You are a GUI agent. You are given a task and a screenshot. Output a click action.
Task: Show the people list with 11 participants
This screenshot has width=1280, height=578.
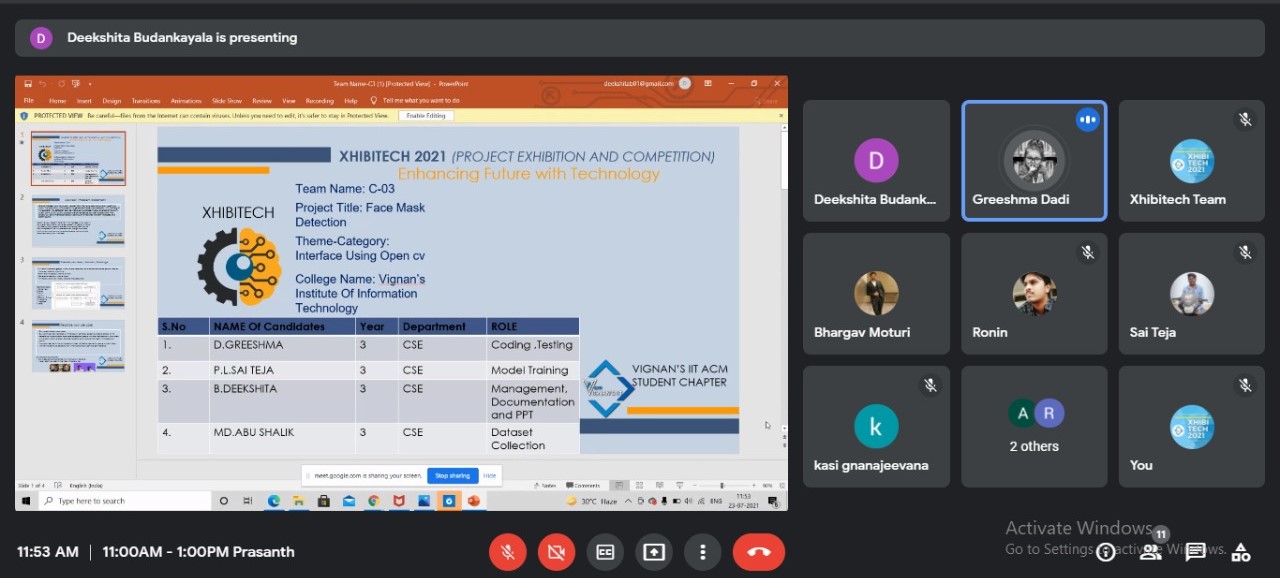click(1151, 551)
